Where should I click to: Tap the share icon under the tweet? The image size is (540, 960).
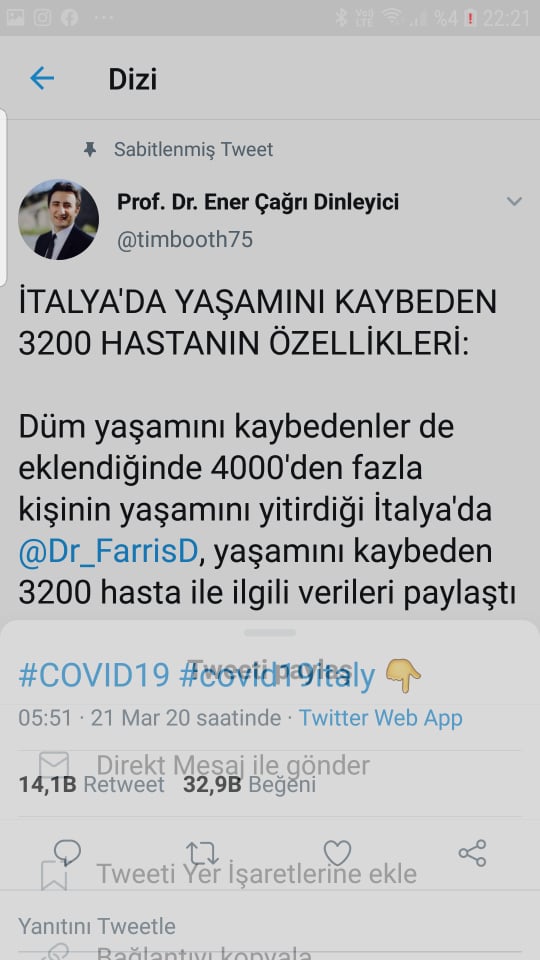click(x=472, y=853)
